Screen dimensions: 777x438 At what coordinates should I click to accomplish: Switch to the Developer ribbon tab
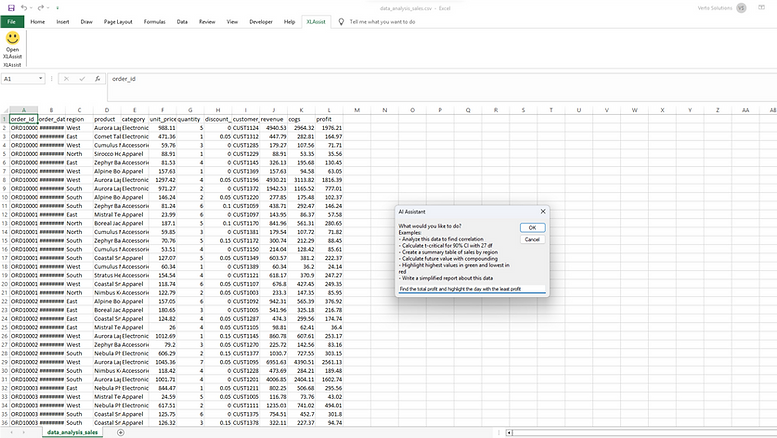click(x=261, y=22)
